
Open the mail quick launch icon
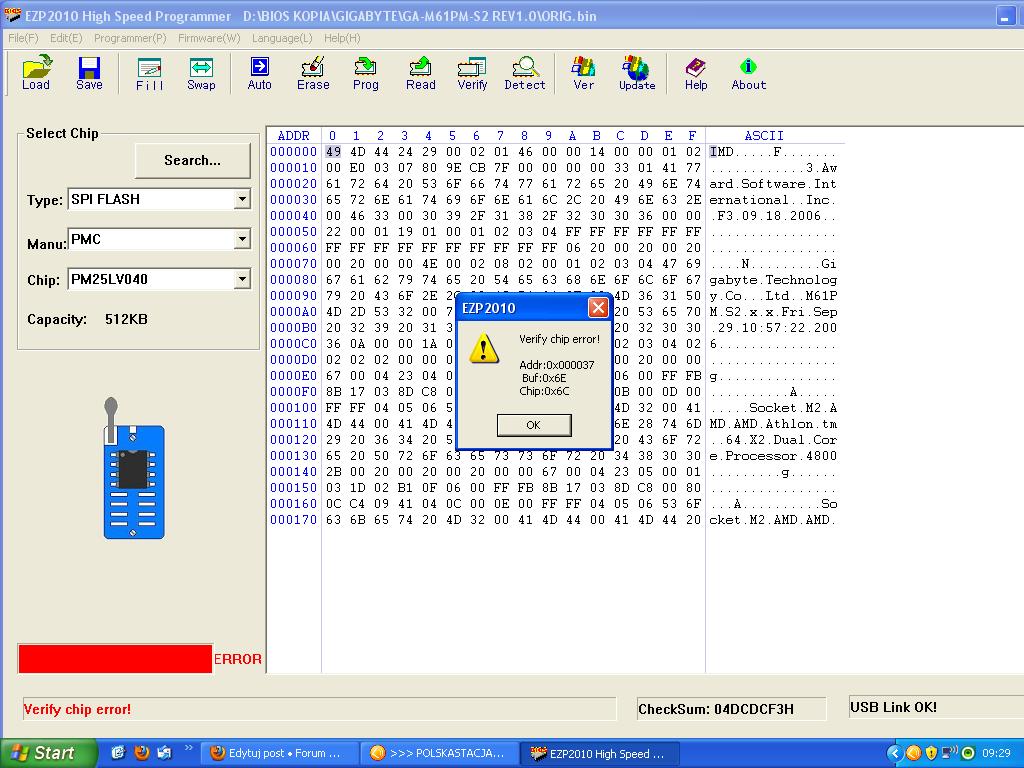[164, 753]
